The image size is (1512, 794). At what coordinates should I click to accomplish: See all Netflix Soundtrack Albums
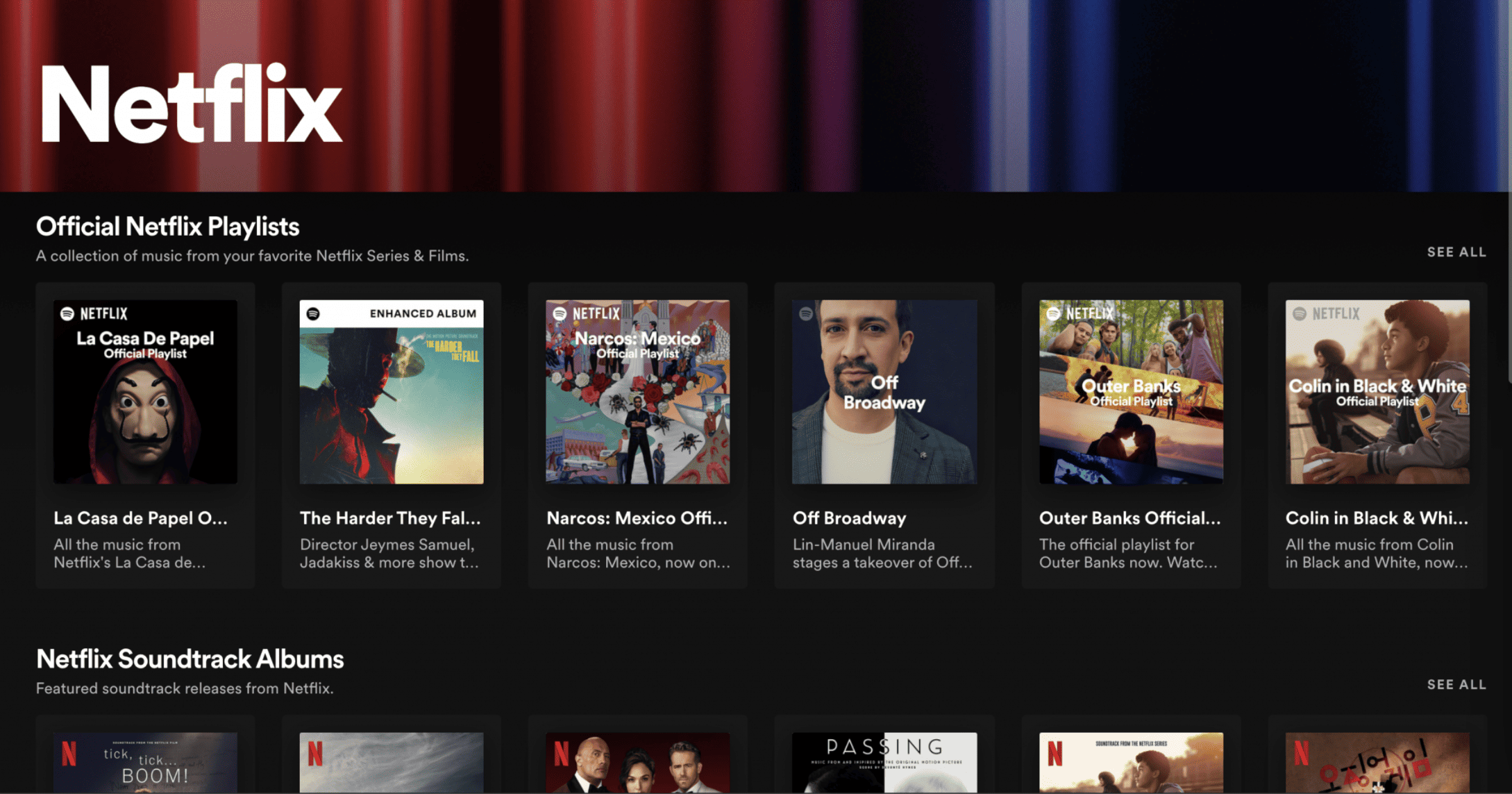point(1456,684)
